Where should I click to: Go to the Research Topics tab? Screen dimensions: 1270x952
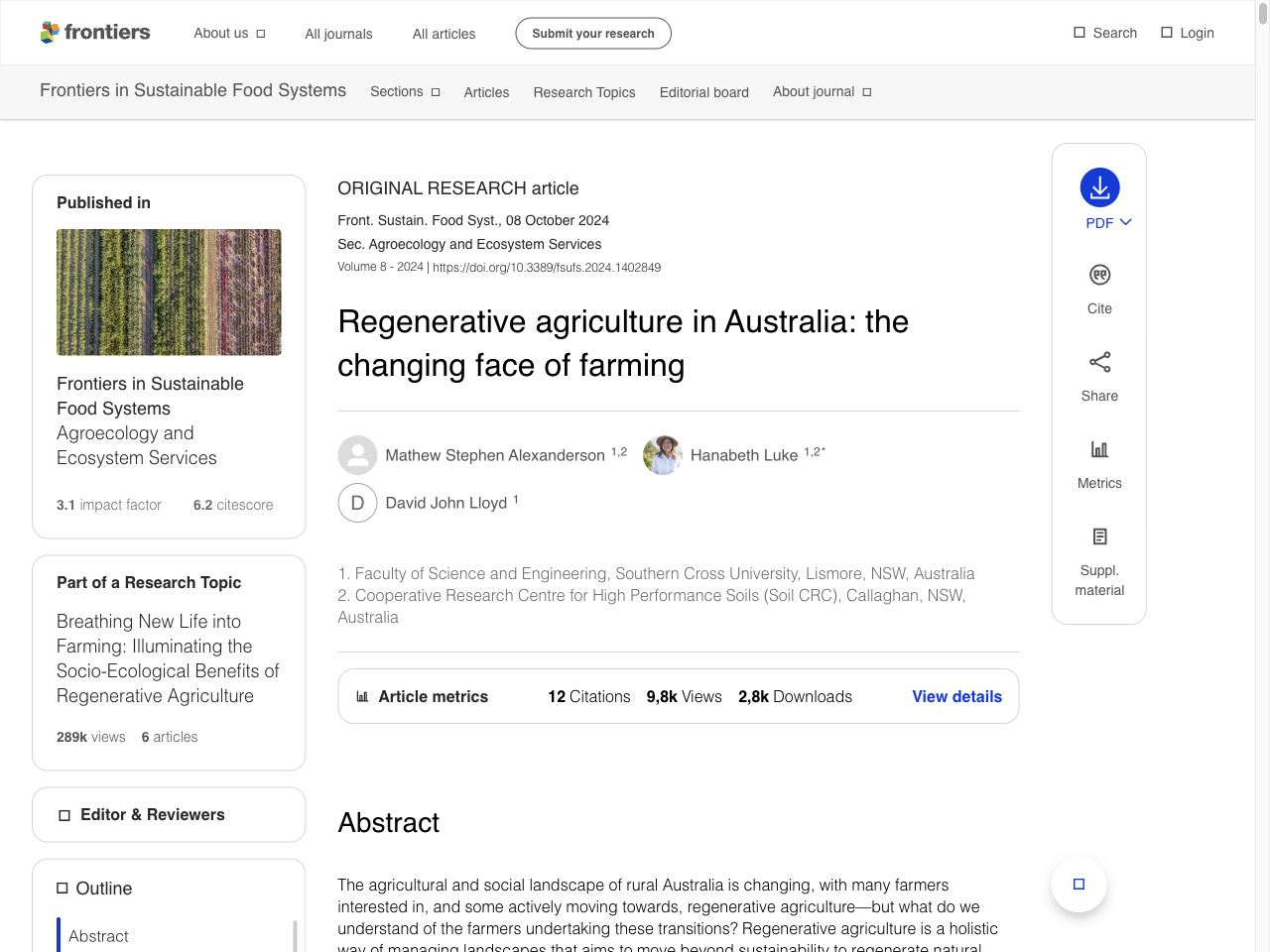coord(584,92)
